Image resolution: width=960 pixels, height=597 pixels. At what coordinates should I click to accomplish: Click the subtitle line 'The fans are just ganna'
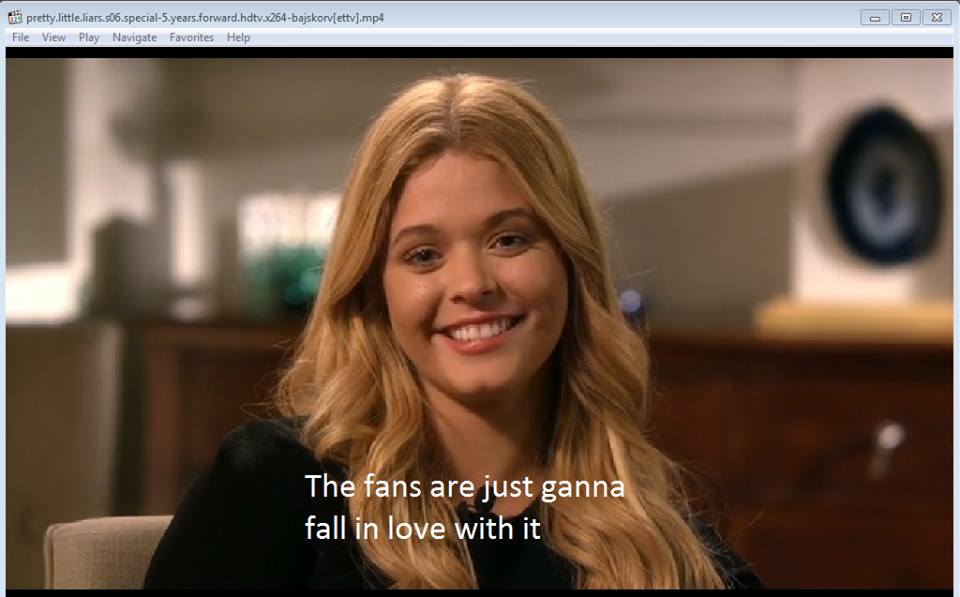point(465,489)
